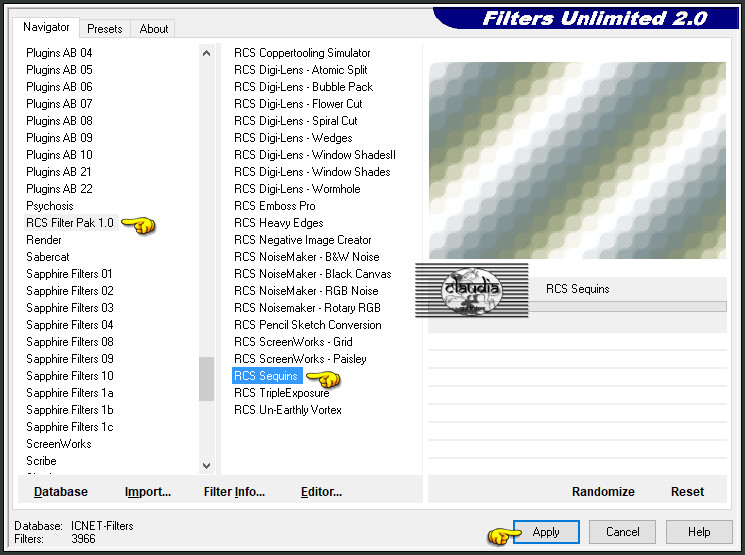Pick Plugins AB 08 category

pos(59,121)
